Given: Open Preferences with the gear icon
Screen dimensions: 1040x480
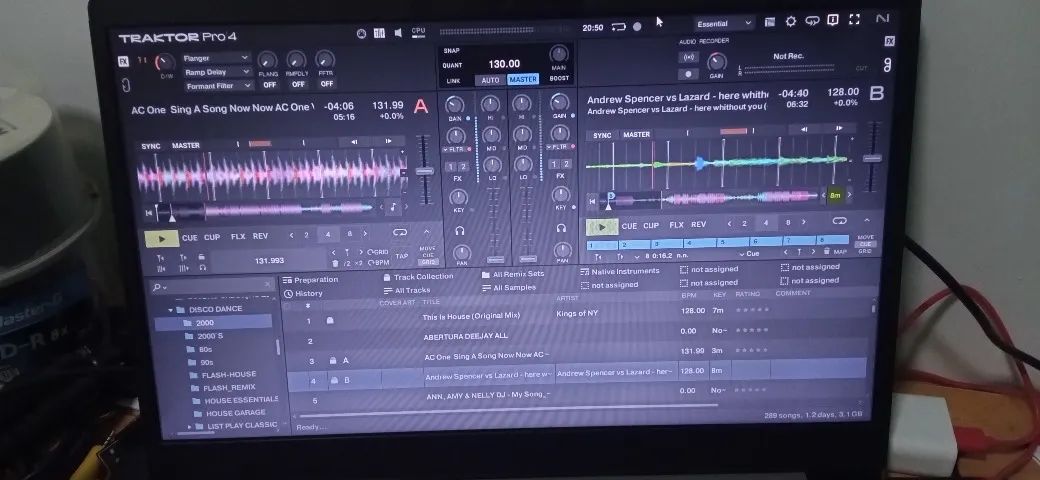Looking at the screenshot, I should [791, 21].
